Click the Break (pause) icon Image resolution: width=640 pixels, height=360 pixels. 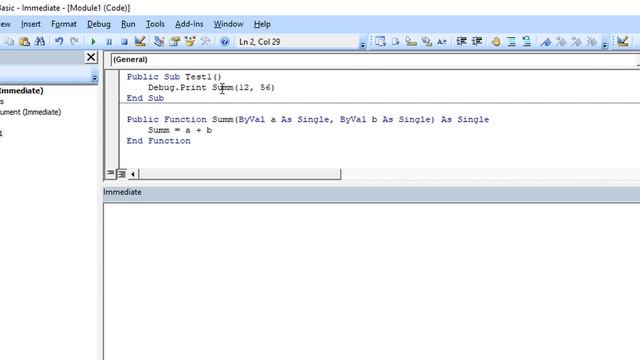(x=109, y=41)
